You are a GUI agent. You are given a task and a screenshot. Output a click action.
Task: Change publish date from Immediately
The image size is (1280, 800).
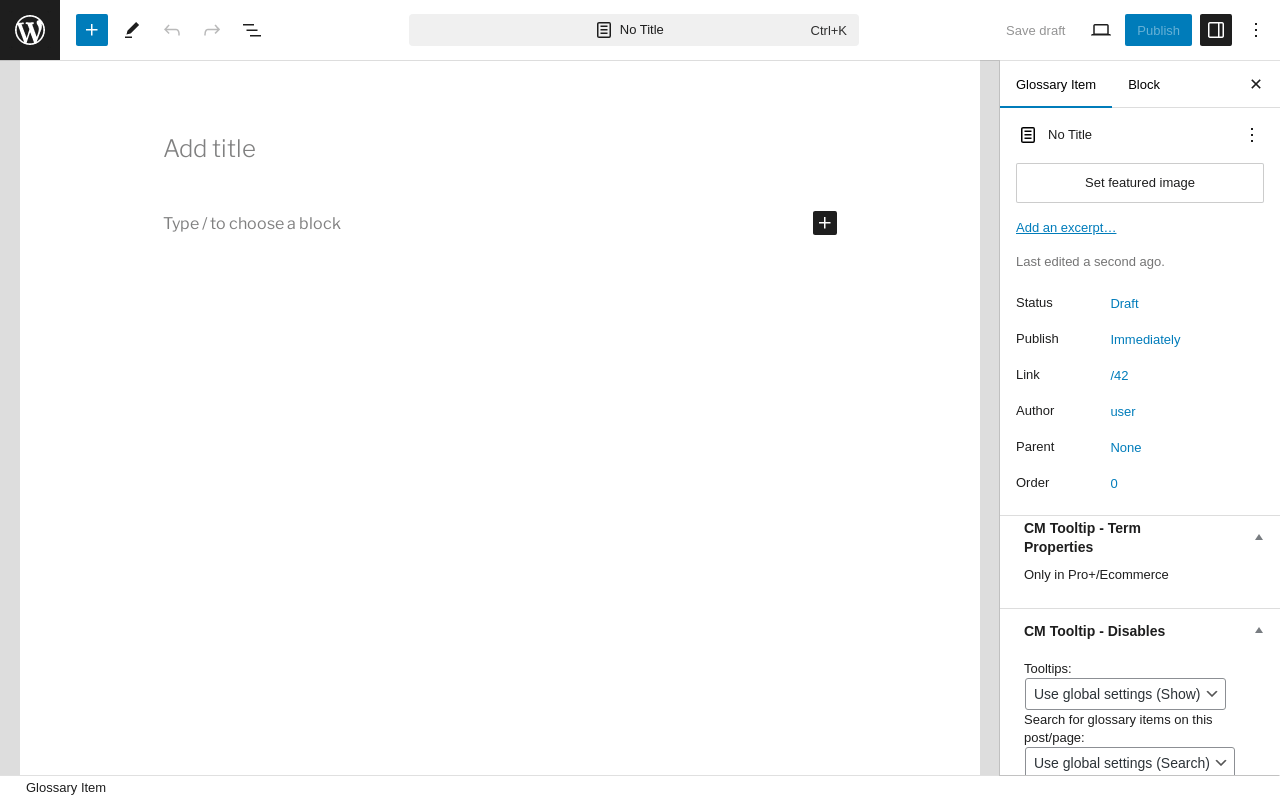point(1145,340)
